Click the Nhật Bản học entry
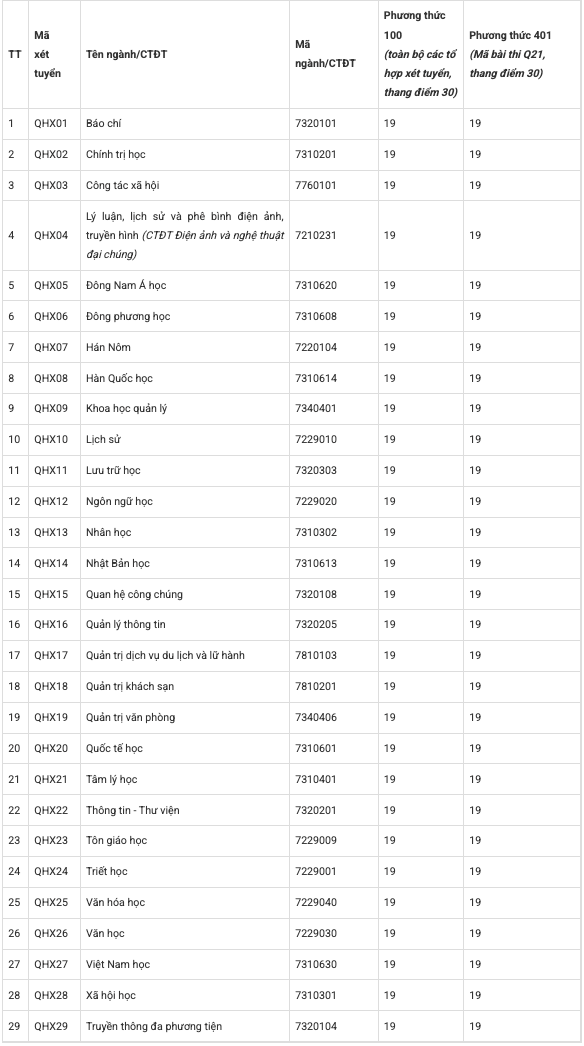This screenshot has width=584, height=1046. pos(118,563)
